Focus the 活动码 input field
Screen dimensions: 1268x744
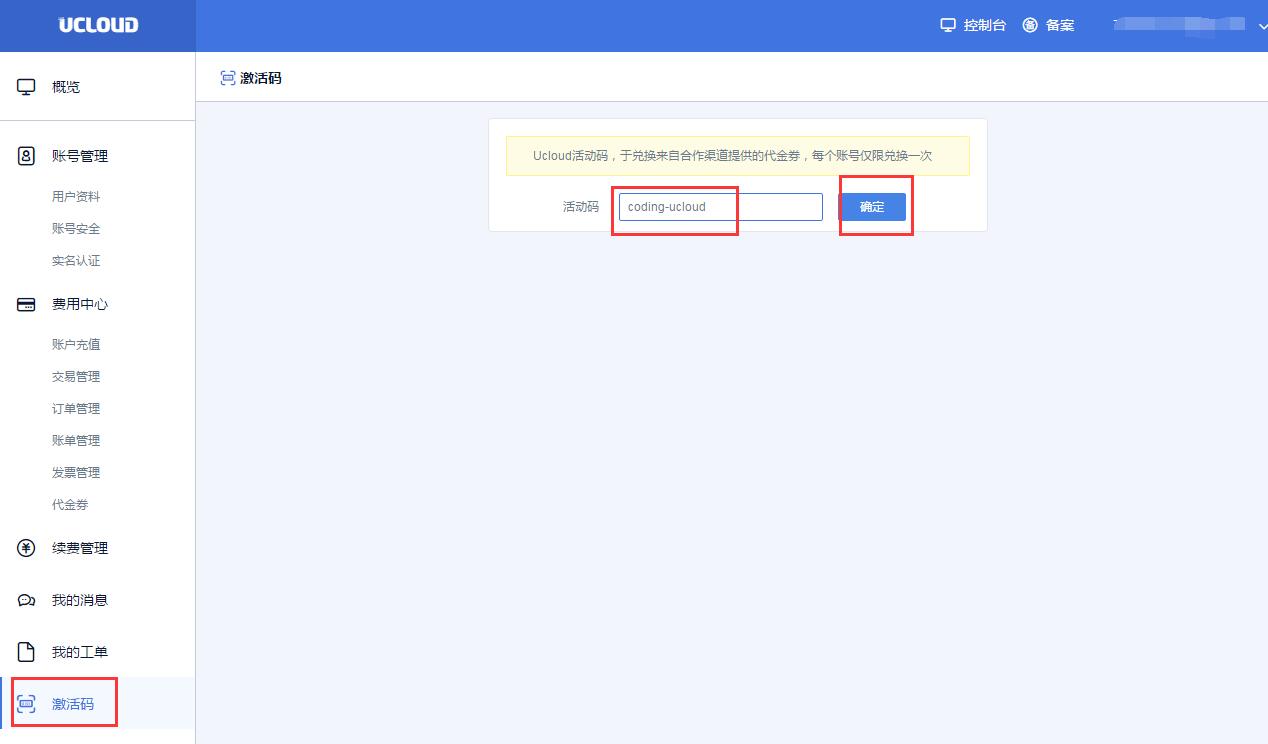(x=720, y=207)
